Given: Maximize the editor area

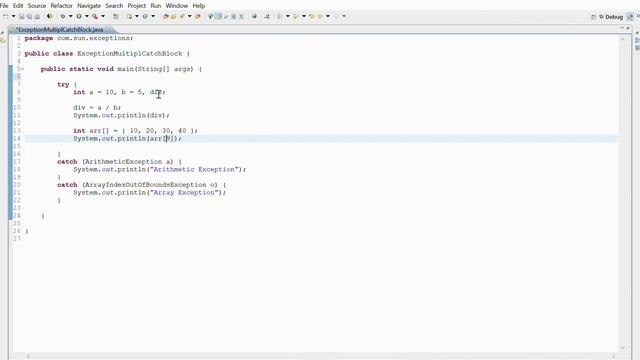Looking at the screenshot, I should pyautogui.click(x=629, y=28).
